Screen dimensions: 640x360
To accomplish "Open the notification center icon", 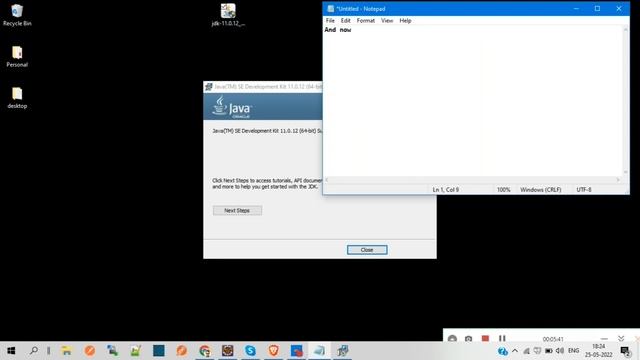I will (625, 351).
